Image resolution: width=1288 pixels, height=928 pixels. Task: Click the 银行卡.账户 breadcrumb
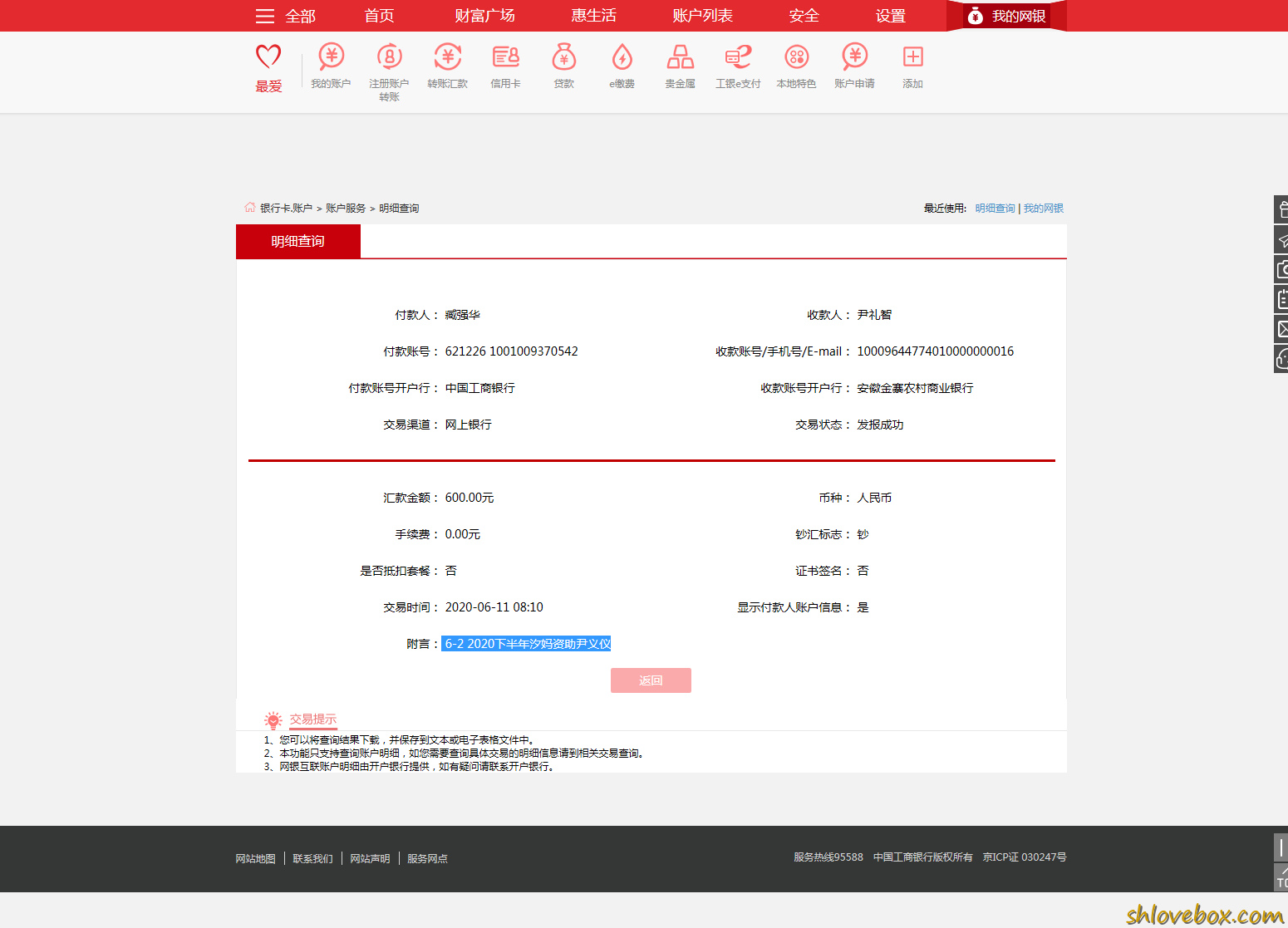[x=286, y=209]
